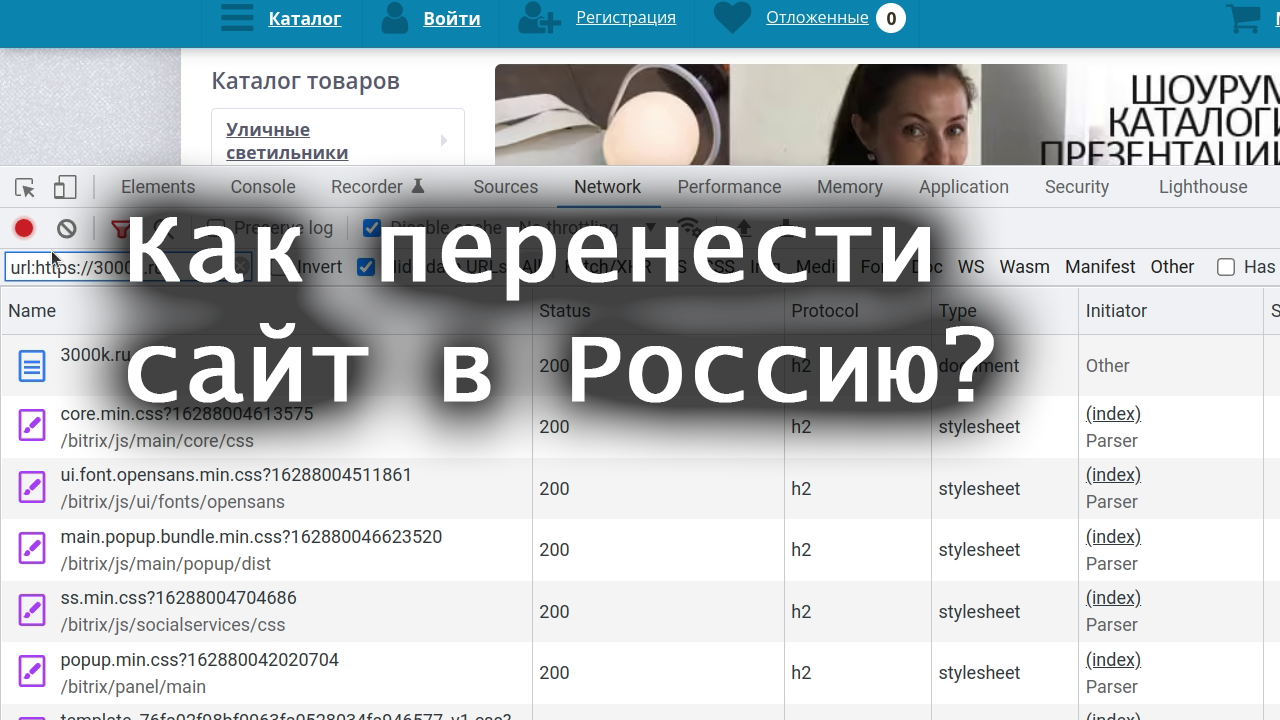Open the Каталог link
The image size is (1280, 720).
click(x=305, y=19)
